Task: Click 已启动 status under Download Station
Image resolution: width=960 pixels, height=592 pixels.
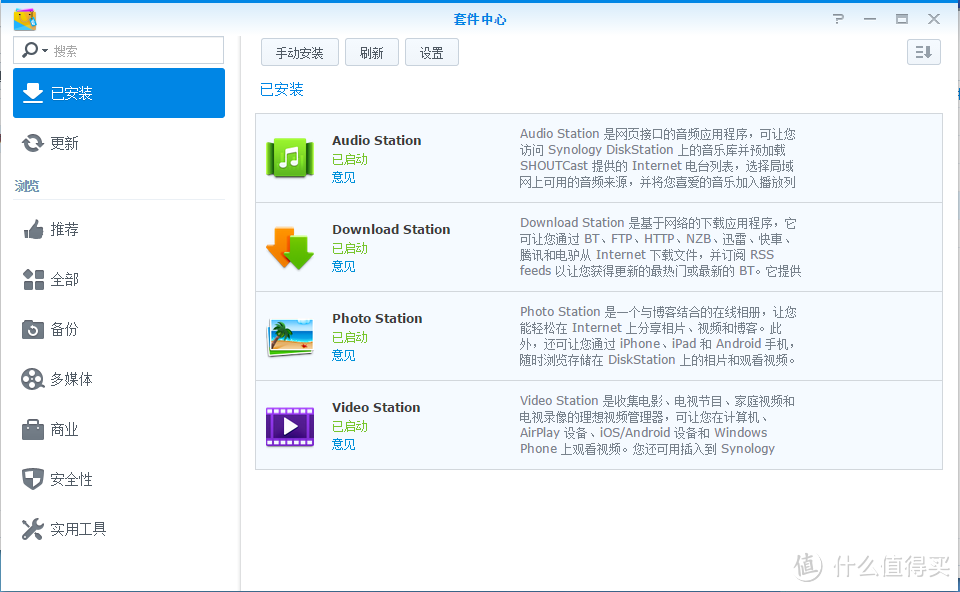Action: pos(350,248)
